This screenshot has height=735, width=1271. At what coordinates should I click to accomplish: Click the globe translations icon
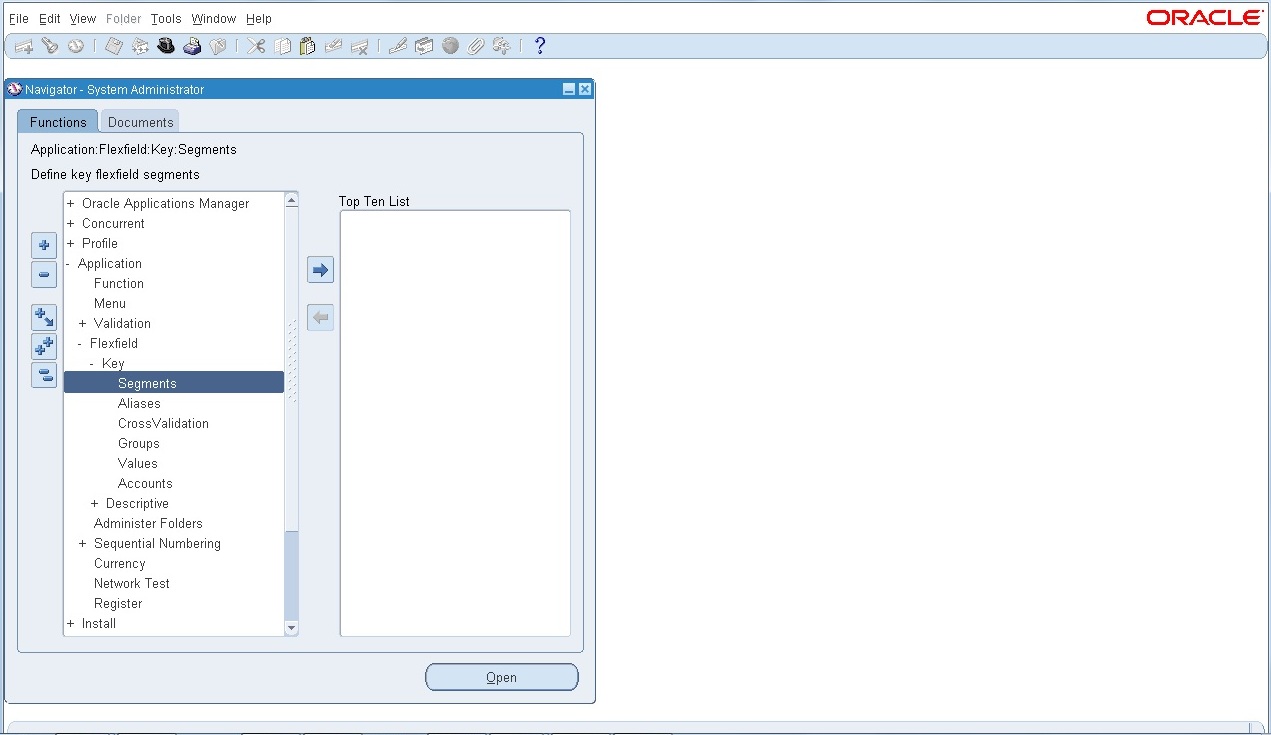click(x=448, y=45)
